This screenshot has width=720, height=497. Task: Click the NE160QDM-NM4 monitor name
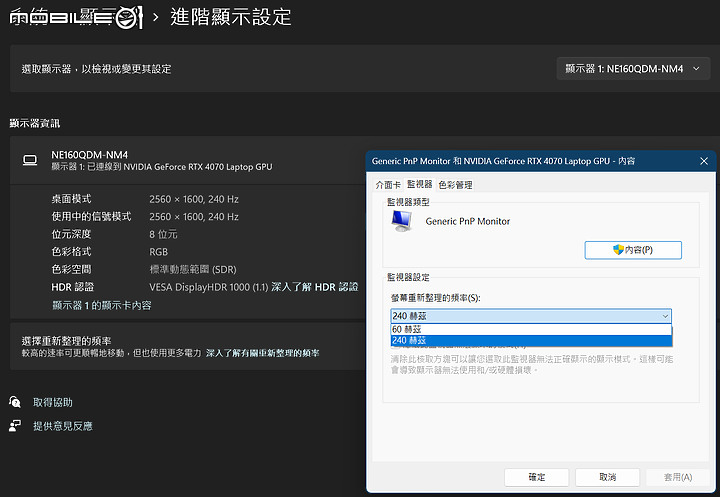(x=90, y=155)
